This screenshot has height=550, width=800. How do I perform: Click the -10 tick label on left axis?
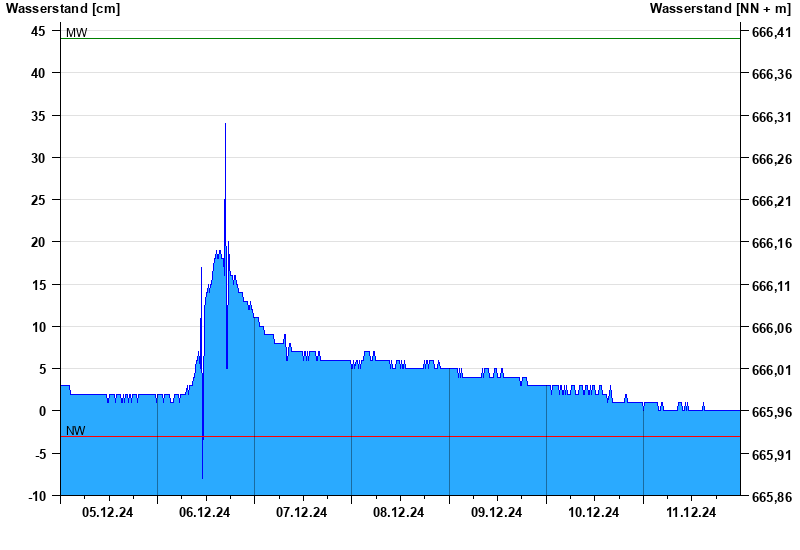coord(35,495)
